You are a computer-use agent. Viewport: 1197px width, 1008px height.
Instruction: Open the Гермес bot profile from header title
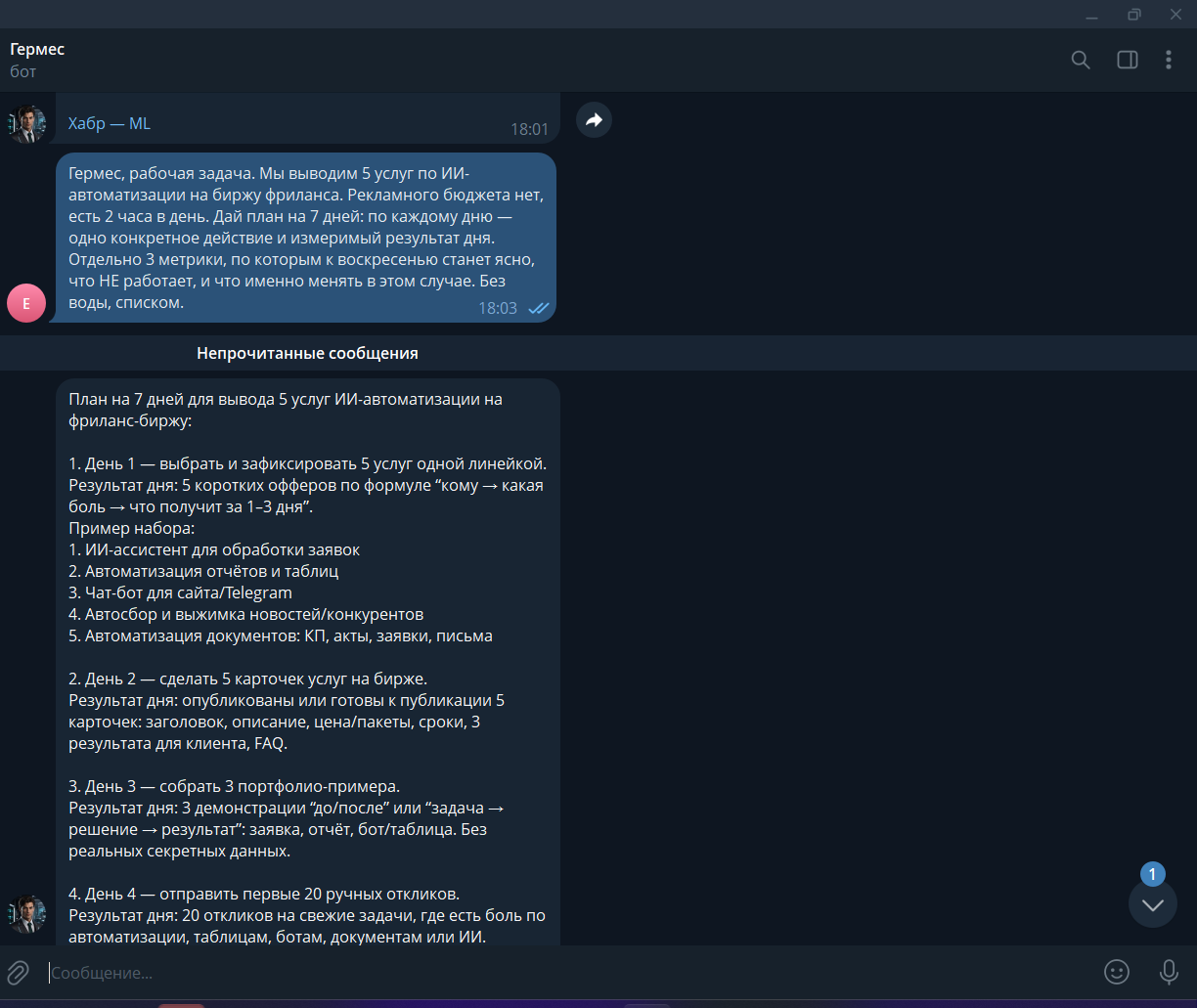37,49
